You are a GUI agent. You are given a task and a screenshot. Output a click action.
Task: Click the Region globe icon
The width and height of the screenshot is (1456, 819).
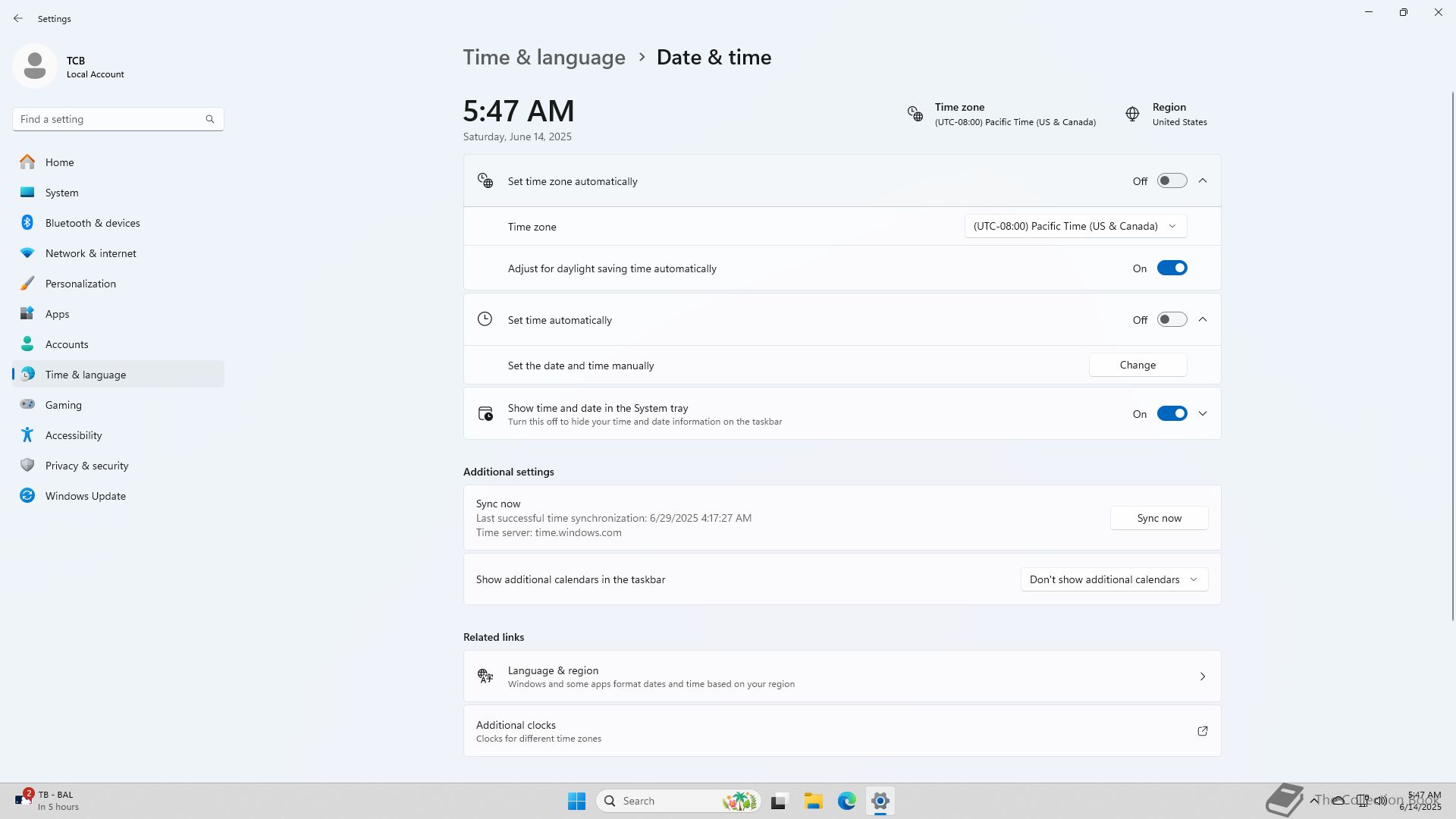pos(1132,114)
